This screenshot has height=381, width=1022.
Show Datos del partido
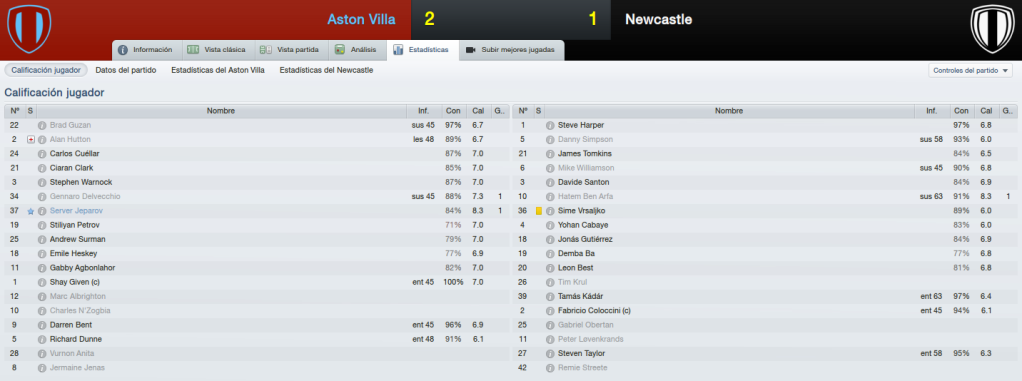126,70
